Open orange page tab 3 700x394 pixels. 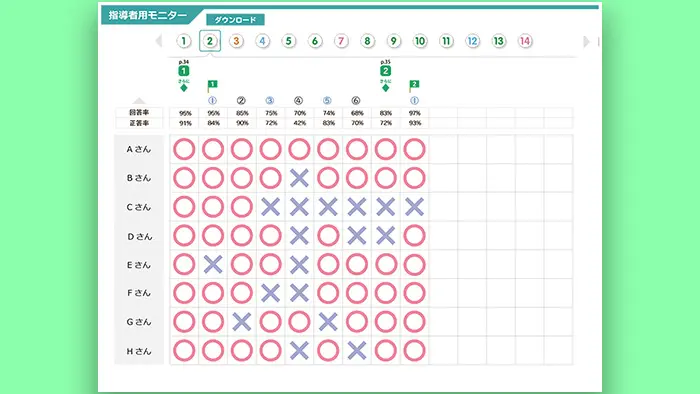click(x=236, y=41)
